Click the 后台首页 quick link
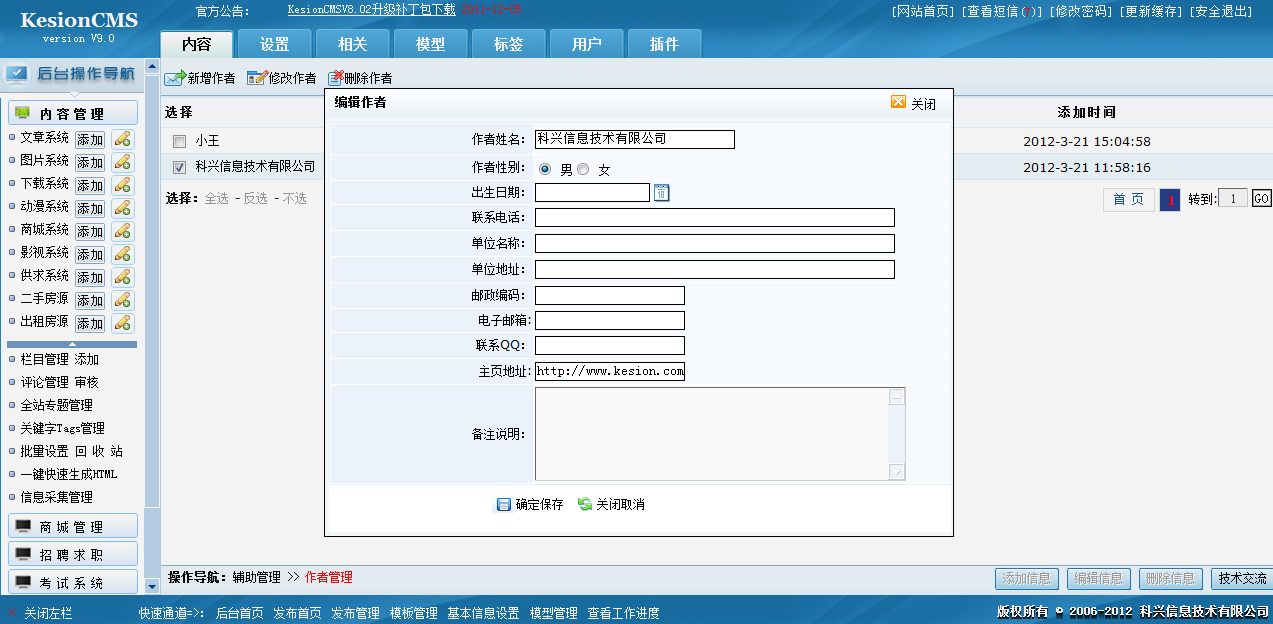Screen dimensions: 1273x624 [240, 613]
